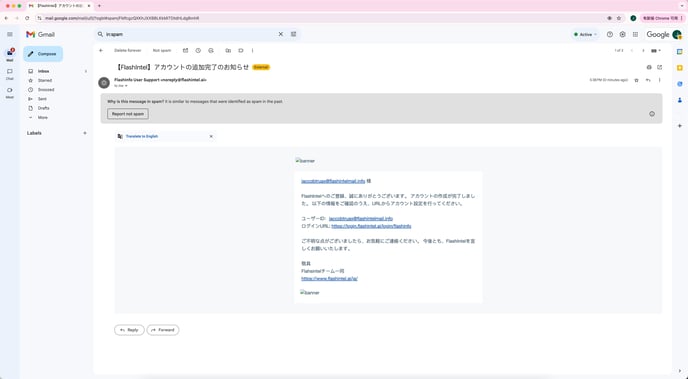Star this message

(637, 80)
